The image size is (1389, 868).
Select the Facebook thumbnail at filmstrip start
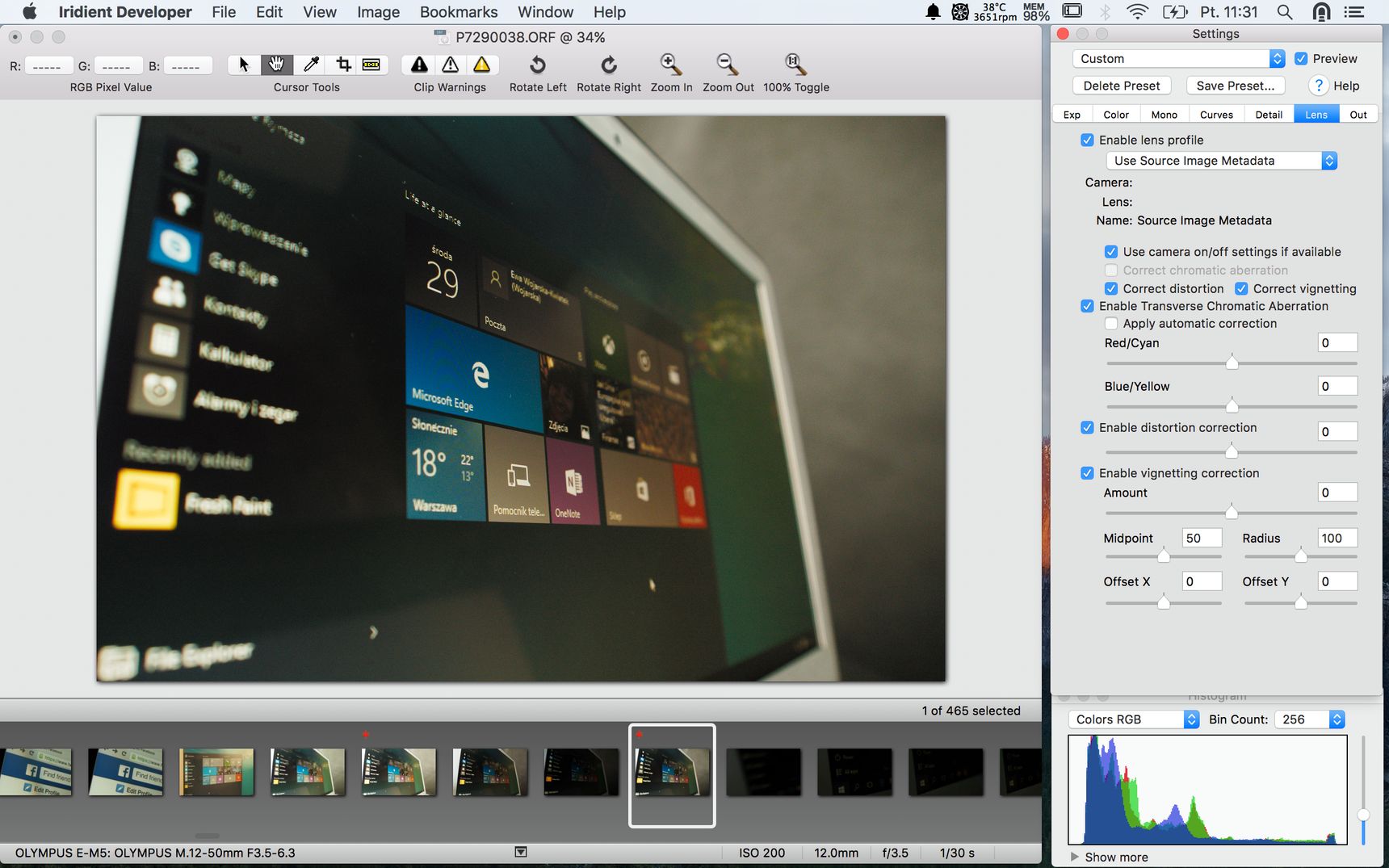click(x=36, y=772)
